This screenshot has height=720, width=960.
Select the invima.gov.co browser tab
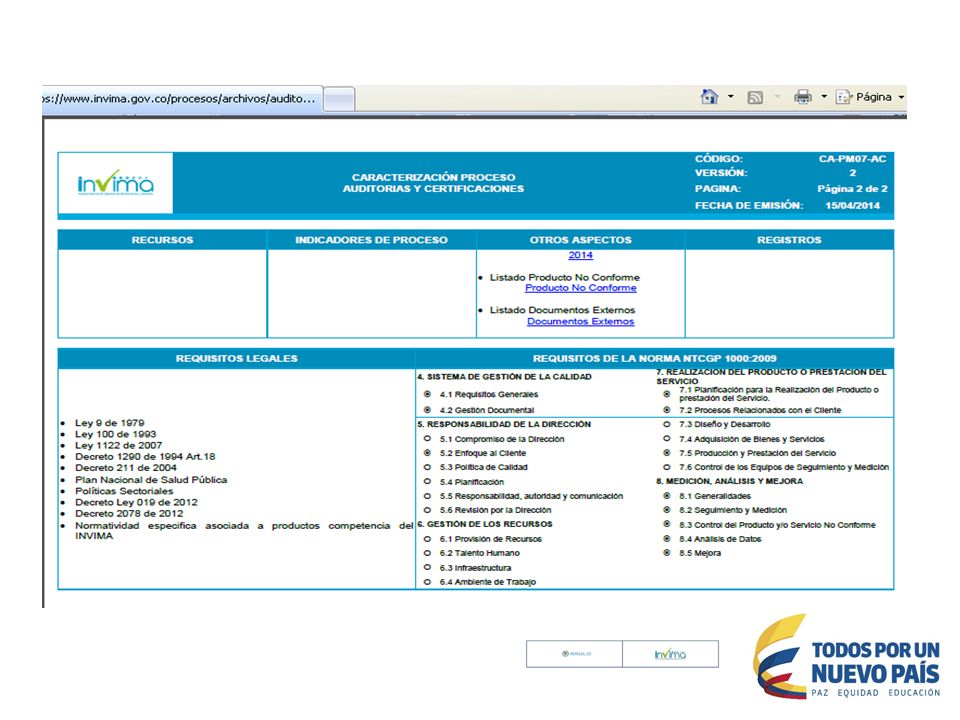point(182,99)
